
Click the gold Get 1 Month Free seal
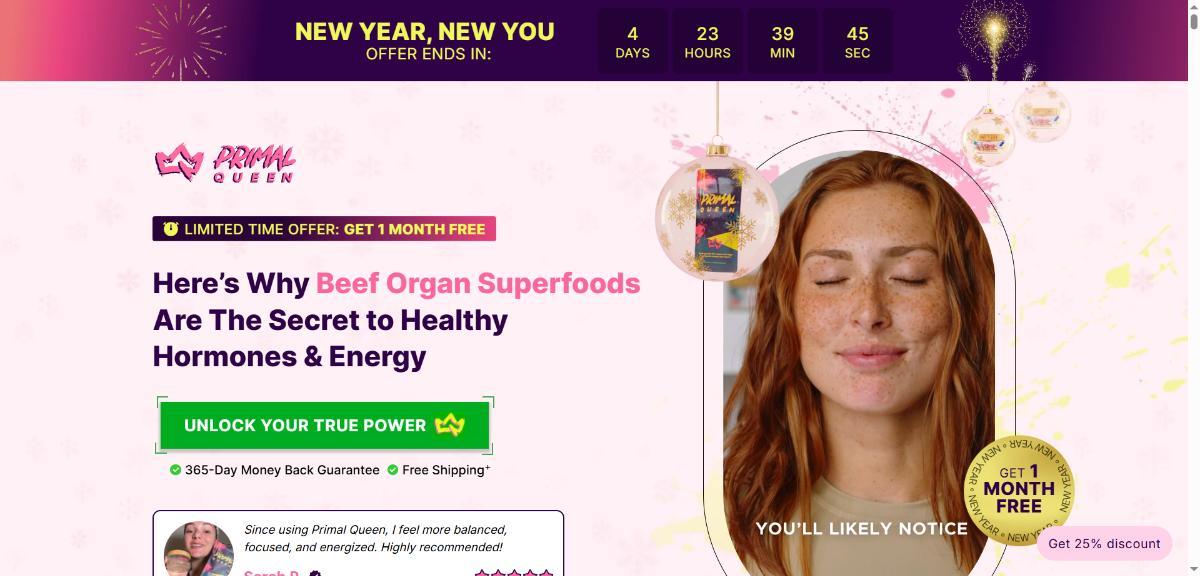(x=1019, y=491)
